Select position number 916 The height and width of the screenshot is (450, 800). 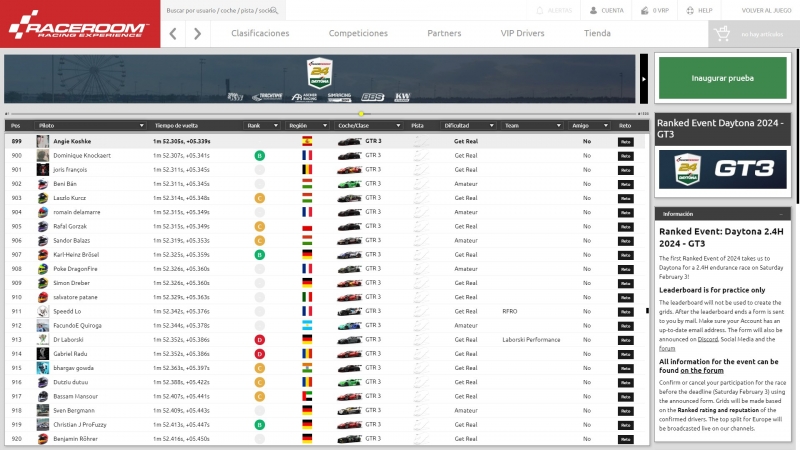(x=16, y=382)
